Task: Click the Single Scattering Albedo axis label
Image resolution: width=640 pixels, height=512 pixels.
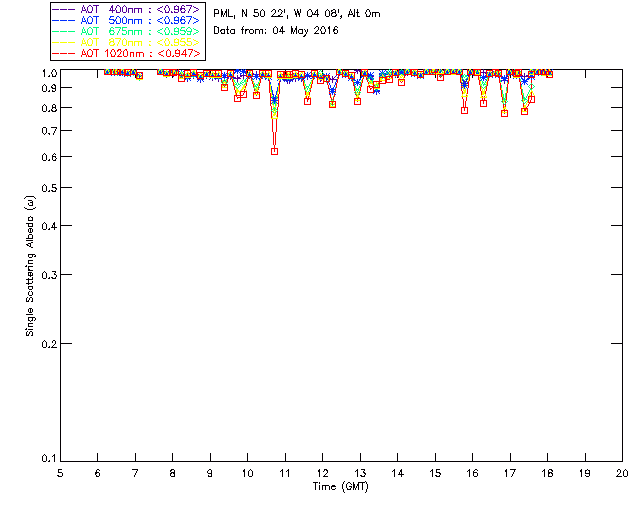Action: tap(30, 266)
